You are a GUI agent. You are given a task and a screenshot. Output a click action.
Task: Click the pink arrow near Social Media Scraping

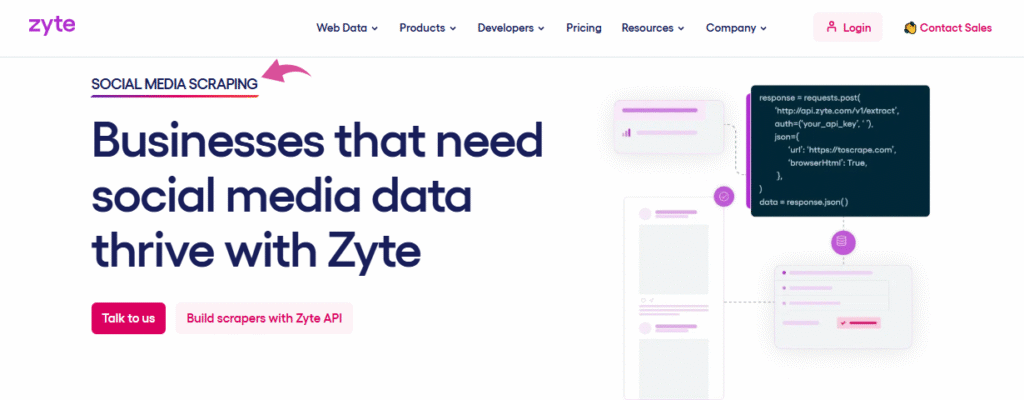pyautogui.click(x=286, y=71)
